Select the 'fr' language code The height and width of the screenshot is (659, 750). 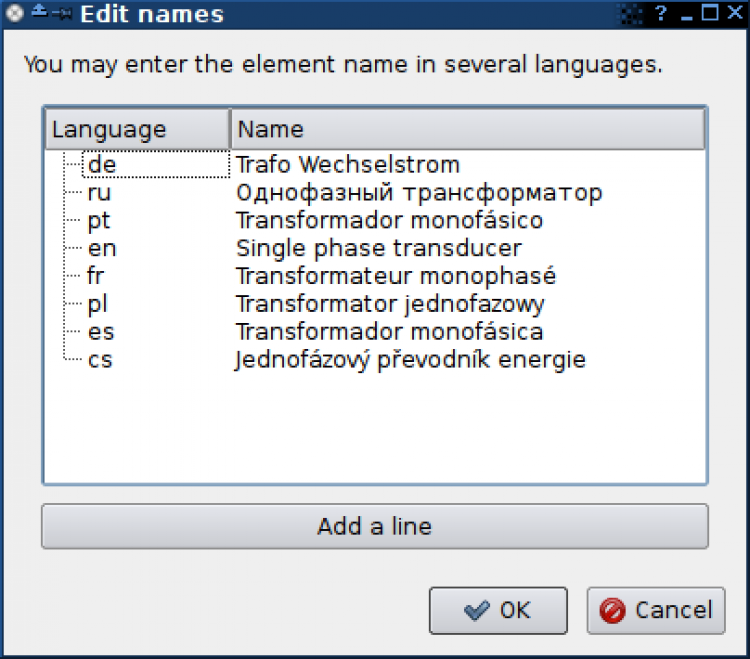pos(96,276)
